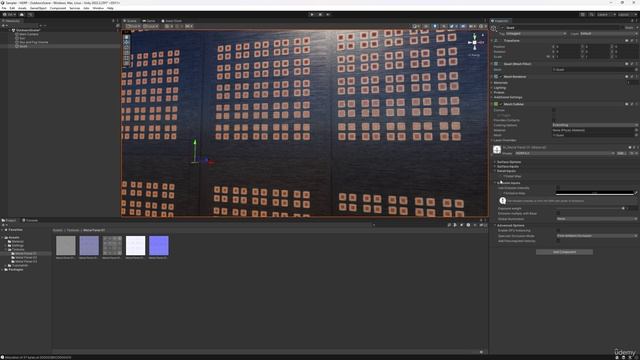Start Play mode
The image size is (640, 360).
(312, 15)
